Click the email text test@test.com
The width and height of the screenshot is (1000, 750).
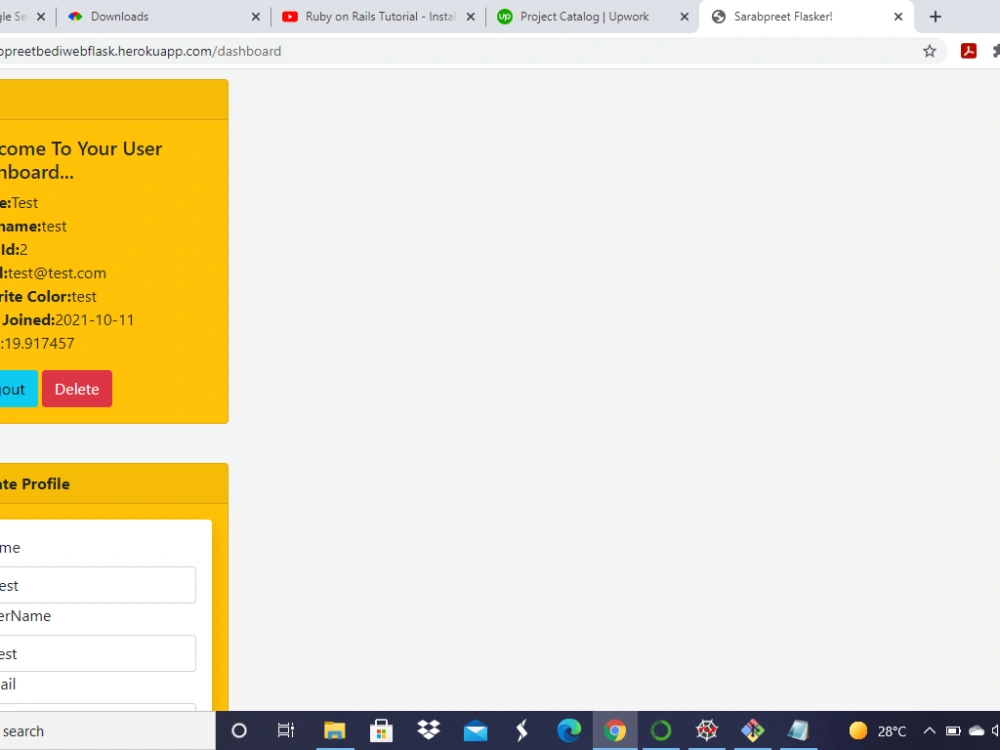click(57, 273)
